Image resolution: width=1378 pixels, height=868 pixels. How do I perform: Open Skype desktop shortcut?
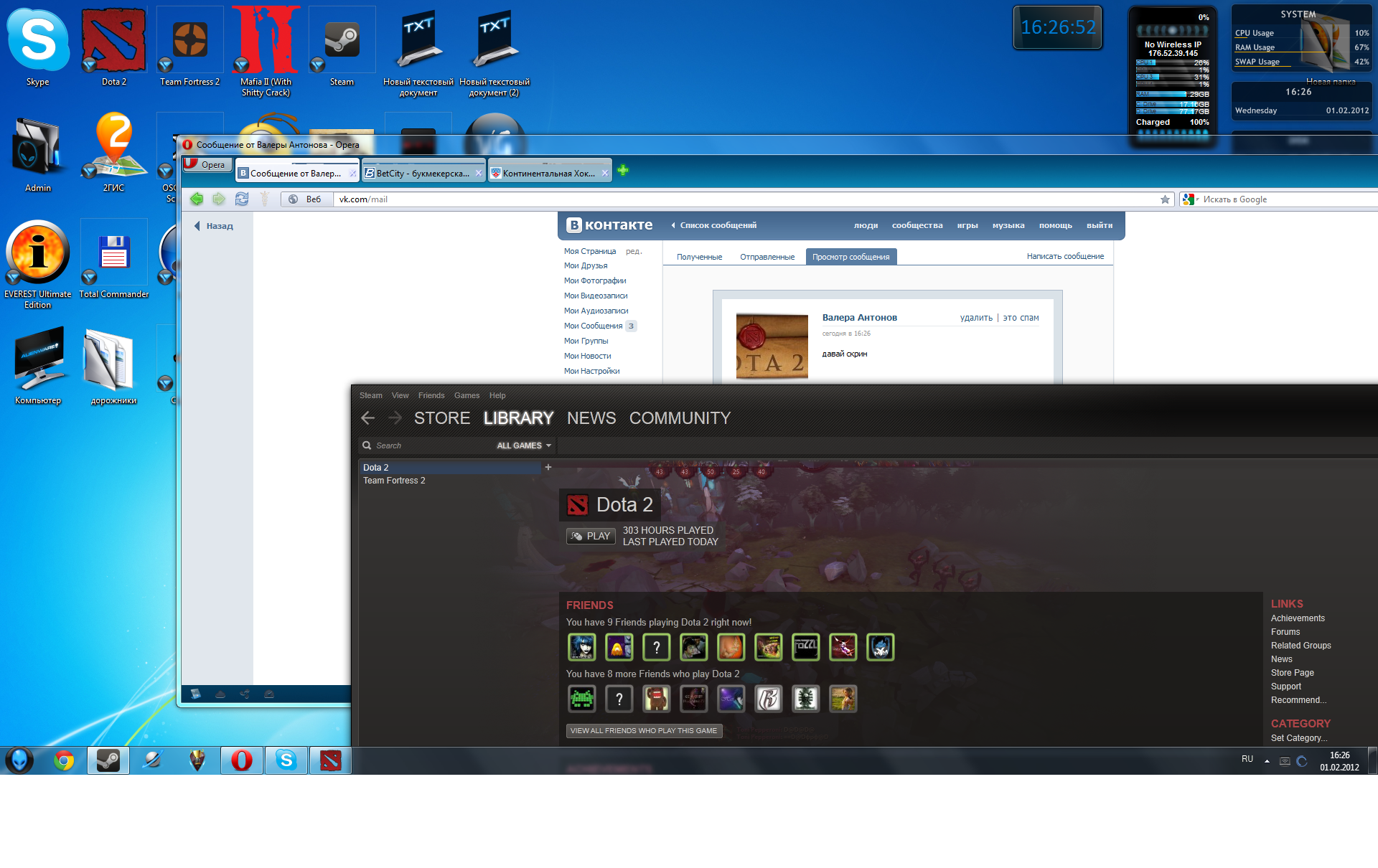pyautogui.click(x=38, y=47)
